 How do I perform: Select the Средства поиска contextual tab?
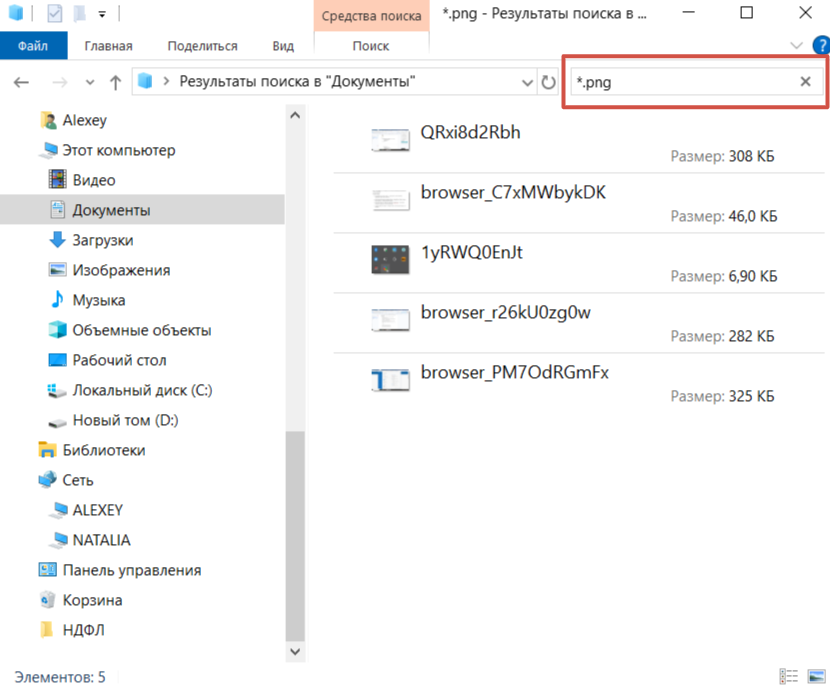(x=371, y=16)
